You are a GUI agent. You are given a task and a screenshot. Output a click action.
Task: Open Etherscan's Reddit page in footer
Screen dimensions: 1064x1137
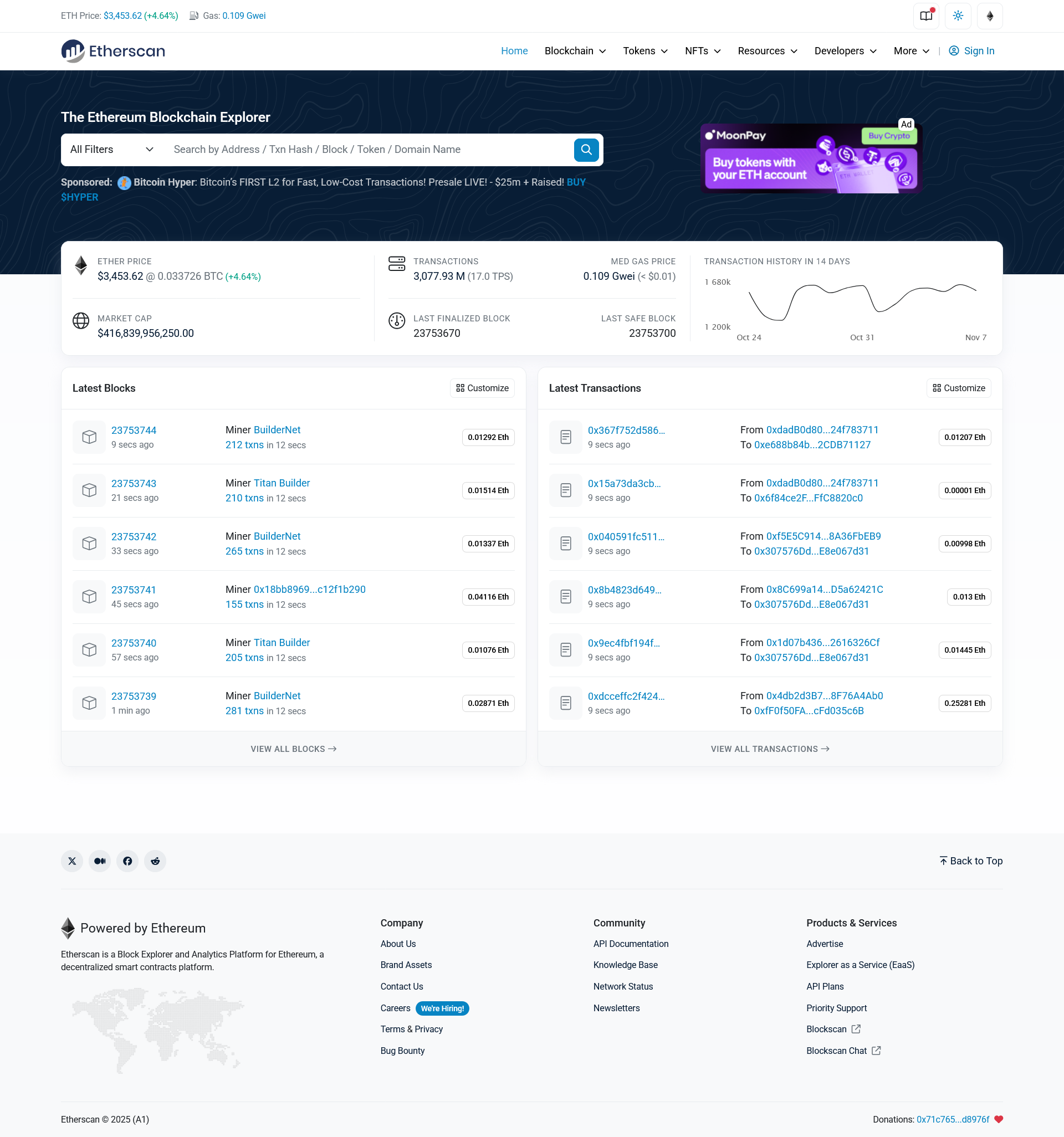tap(155, 861)
